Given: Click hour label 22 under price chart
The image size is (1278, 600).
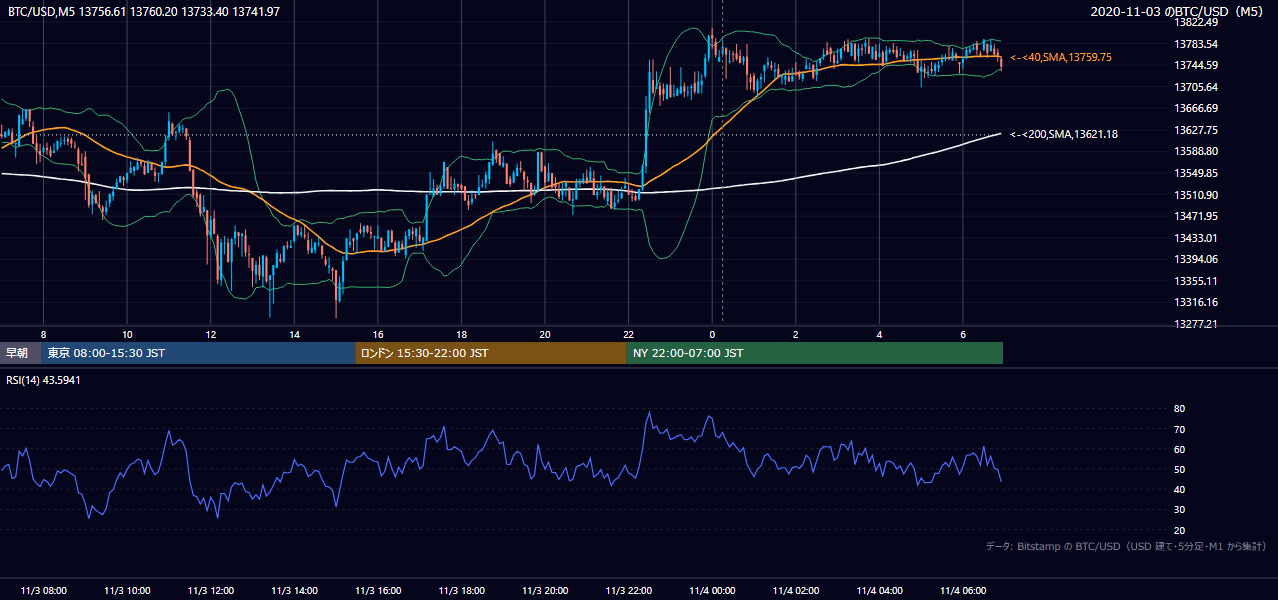Looking at the screenshot, I should point(628,334).
